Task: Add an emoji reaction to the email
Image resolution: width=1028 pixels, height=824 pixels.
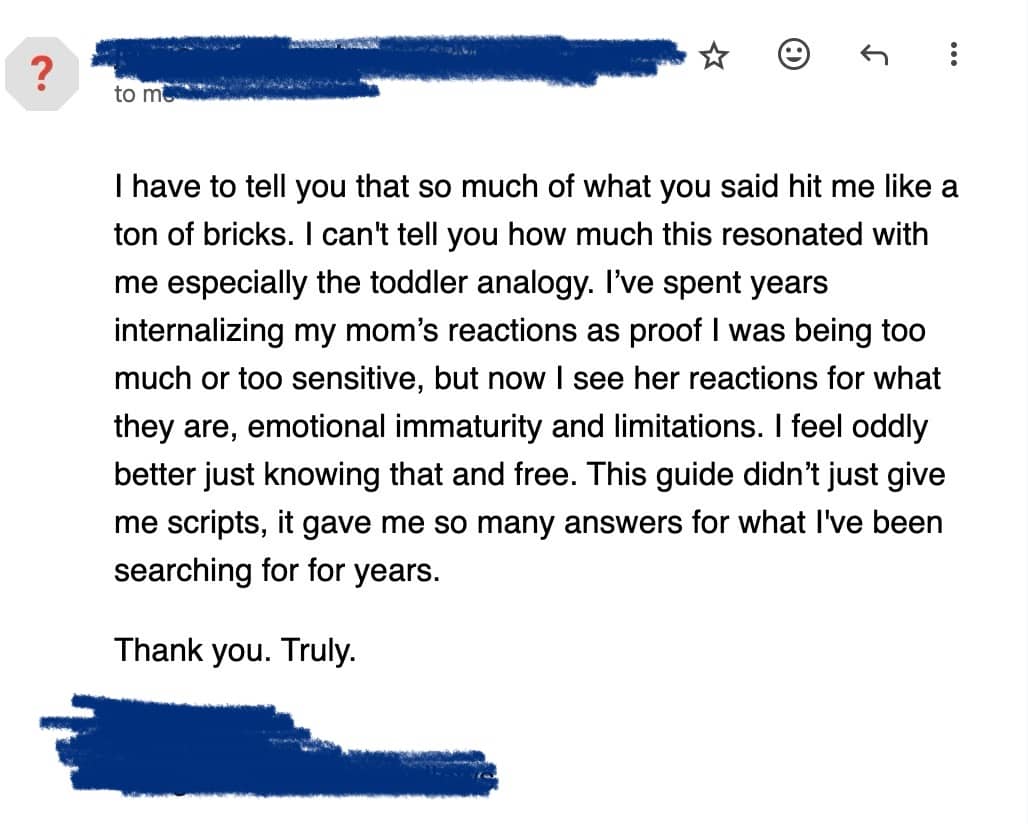Action: coord(793,54)
